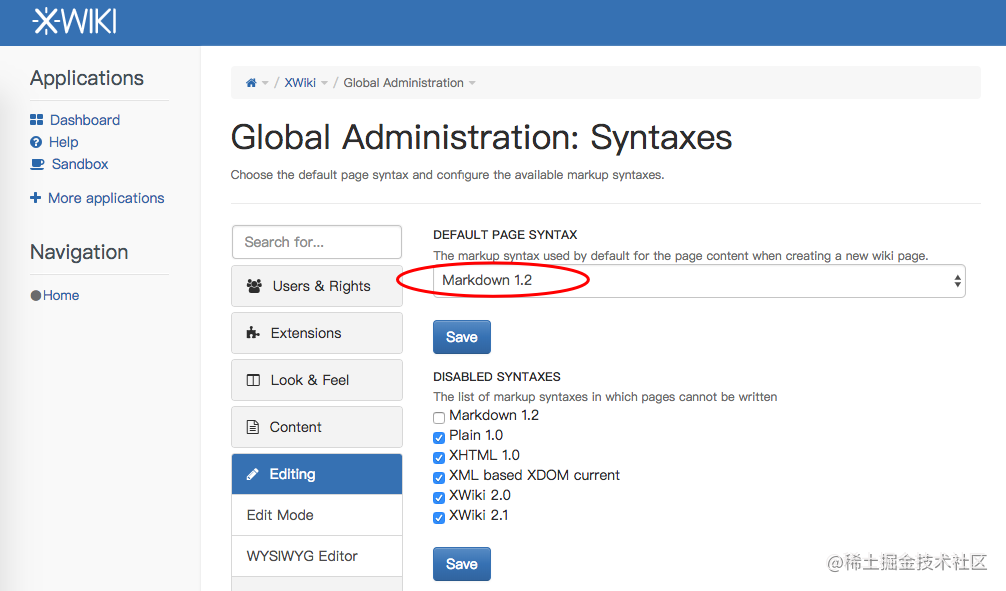Expand the Global Administration breadcrumb arrow
The image size is (1006, 591).
[x=472, y=83]
